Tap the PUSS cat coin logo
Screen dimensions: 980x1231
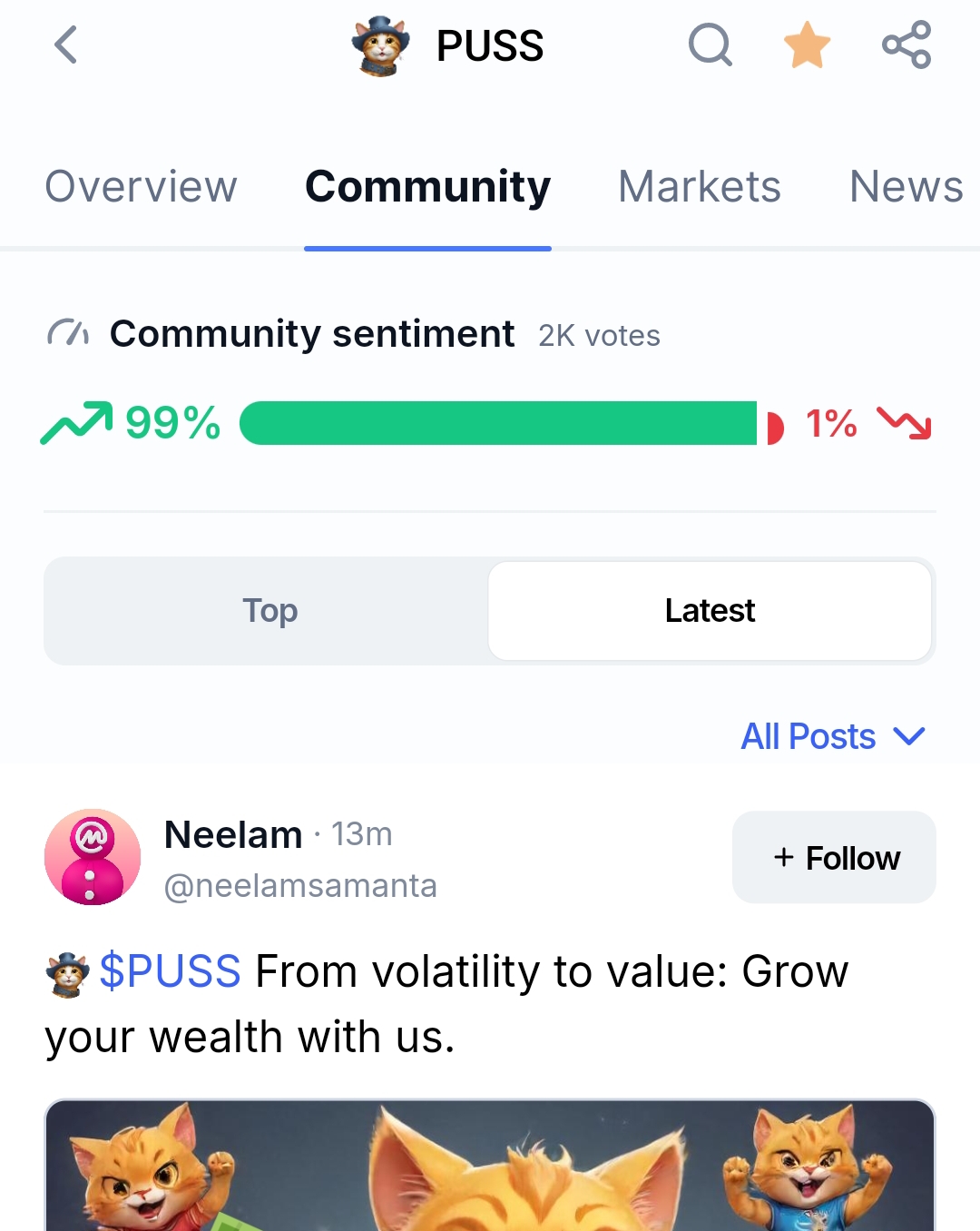tap(380, 45)
